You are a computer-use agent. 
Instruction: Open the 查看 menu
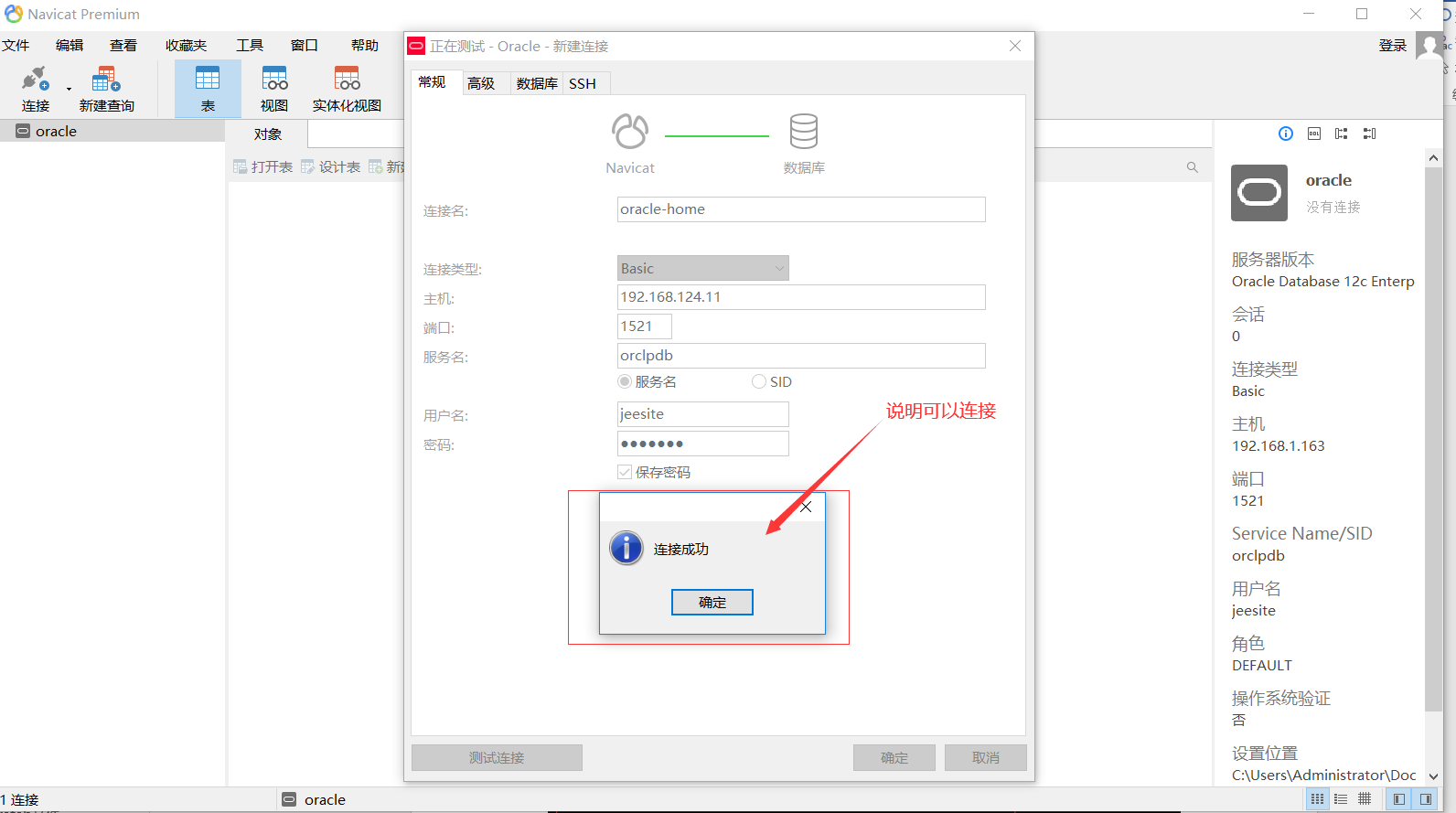click(123, 45)
